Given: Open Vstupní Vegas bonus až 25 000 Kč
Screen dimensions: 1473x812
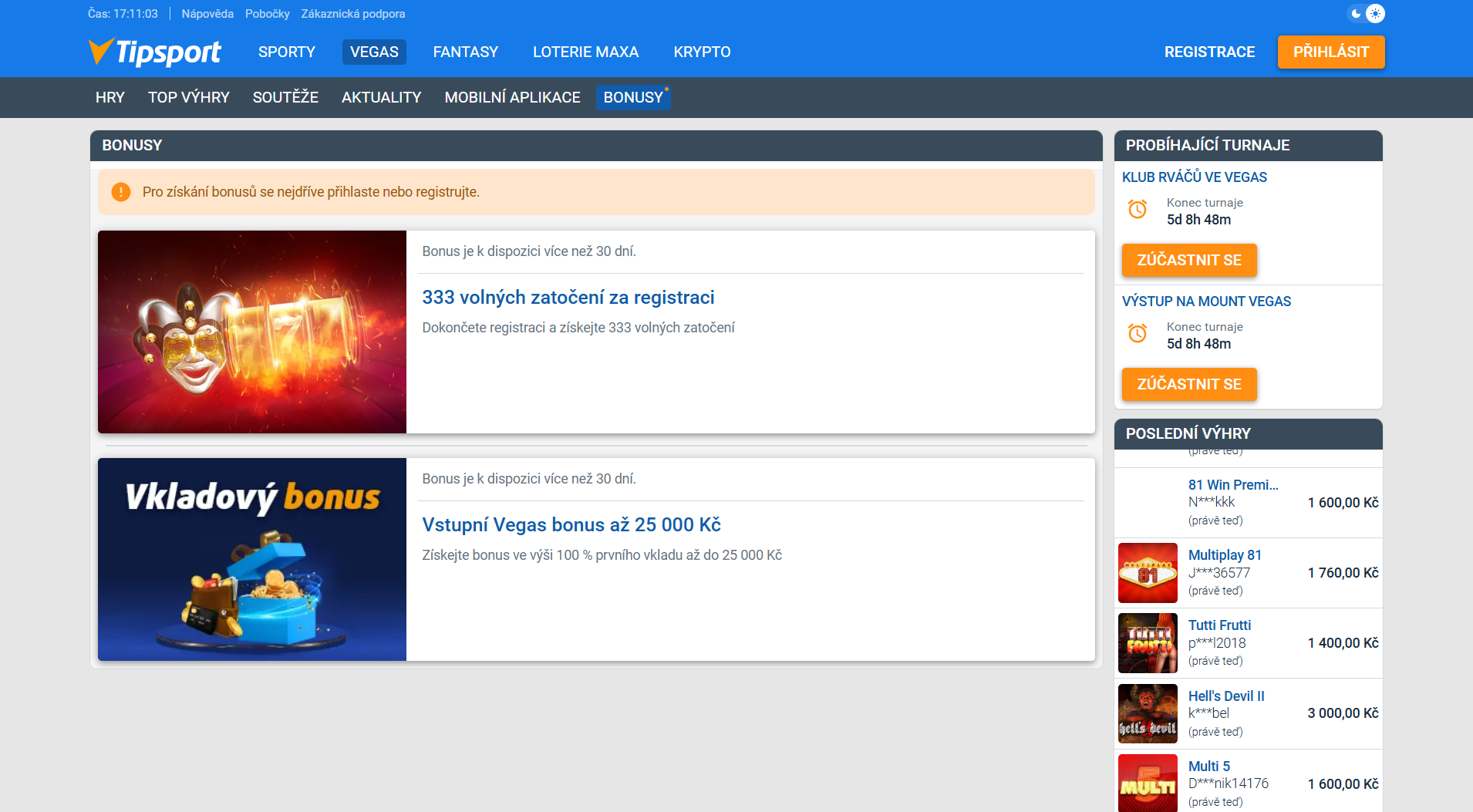Looking at the screenshot, I should (x=571, y=524).
